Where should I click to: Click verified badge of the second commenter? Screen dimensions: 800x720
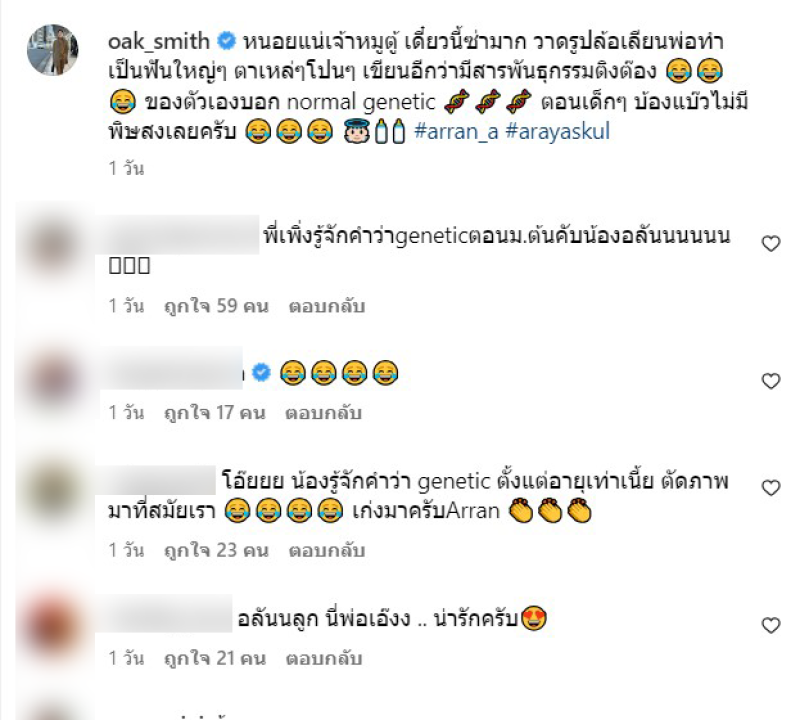[x=262, y=372]
